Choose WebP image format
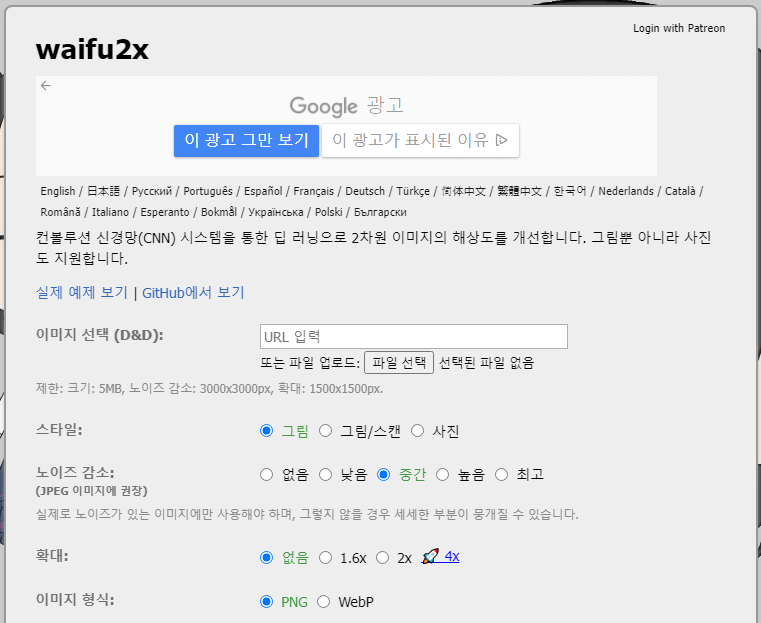Screen dimensions: 761x623 [323, 602]
